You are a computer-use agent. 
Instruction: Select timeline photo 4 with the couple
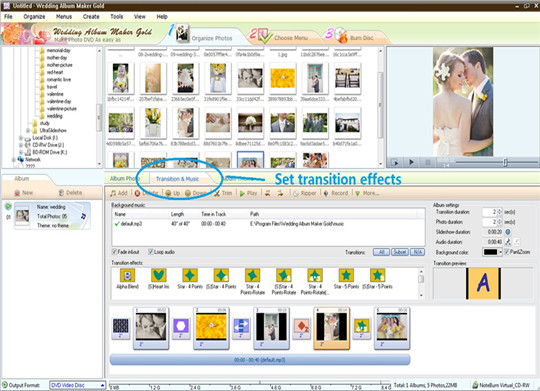tap(332, 328)
